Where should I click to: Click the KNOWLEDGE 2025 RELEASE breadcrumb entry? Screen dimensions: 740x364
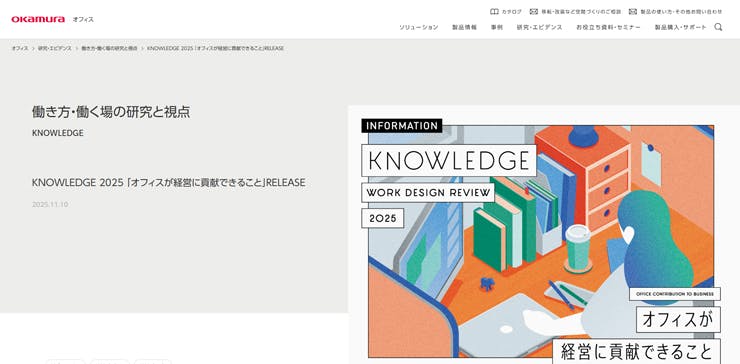pyautogui.click(x=215, y=48)
